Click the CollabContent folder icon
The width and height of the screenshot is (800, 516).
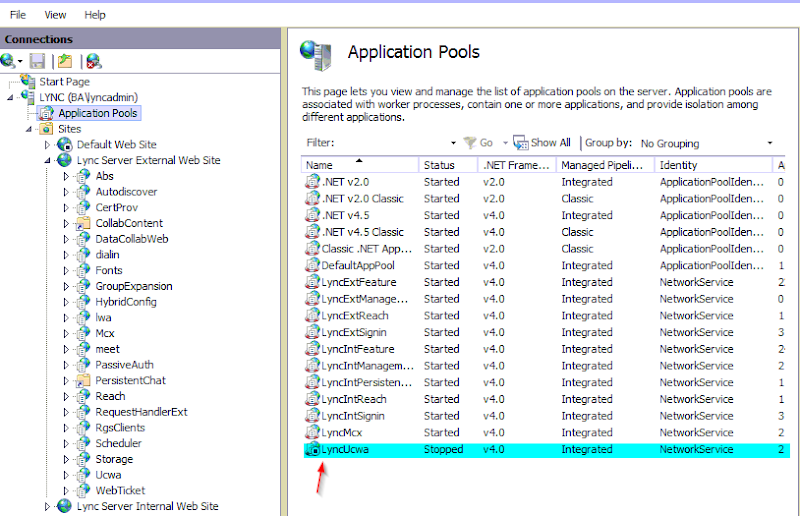pyautogui.click(x=83, y=224)
